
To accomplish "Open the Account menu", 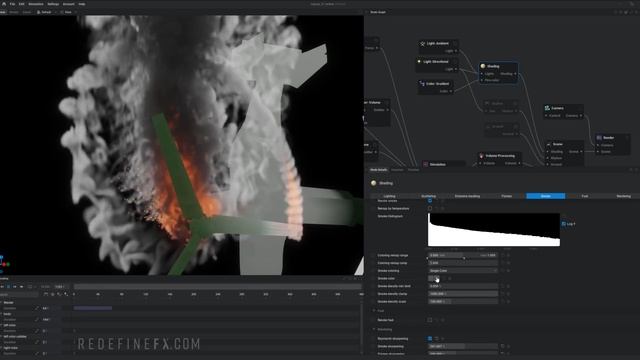I will point(69,4).
